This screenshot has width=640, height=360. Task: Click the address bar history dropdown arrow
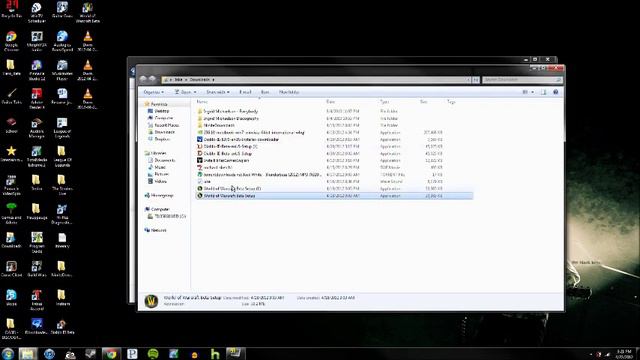468,80
